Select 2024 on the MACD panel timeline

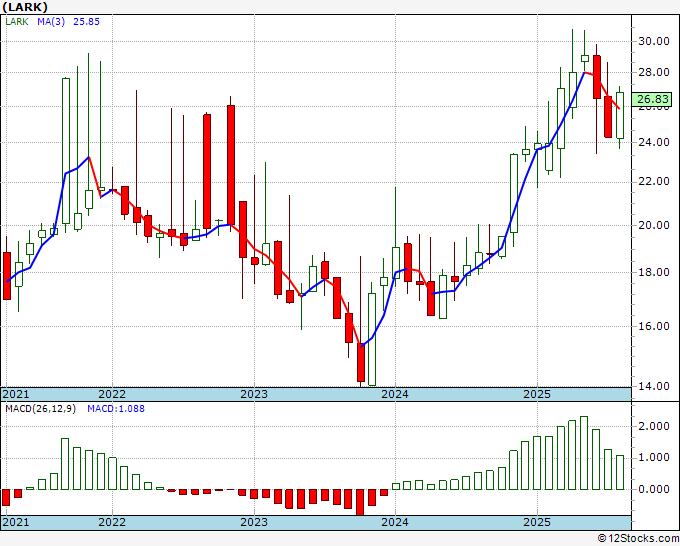pyautogui.click(x=395, y=522)
